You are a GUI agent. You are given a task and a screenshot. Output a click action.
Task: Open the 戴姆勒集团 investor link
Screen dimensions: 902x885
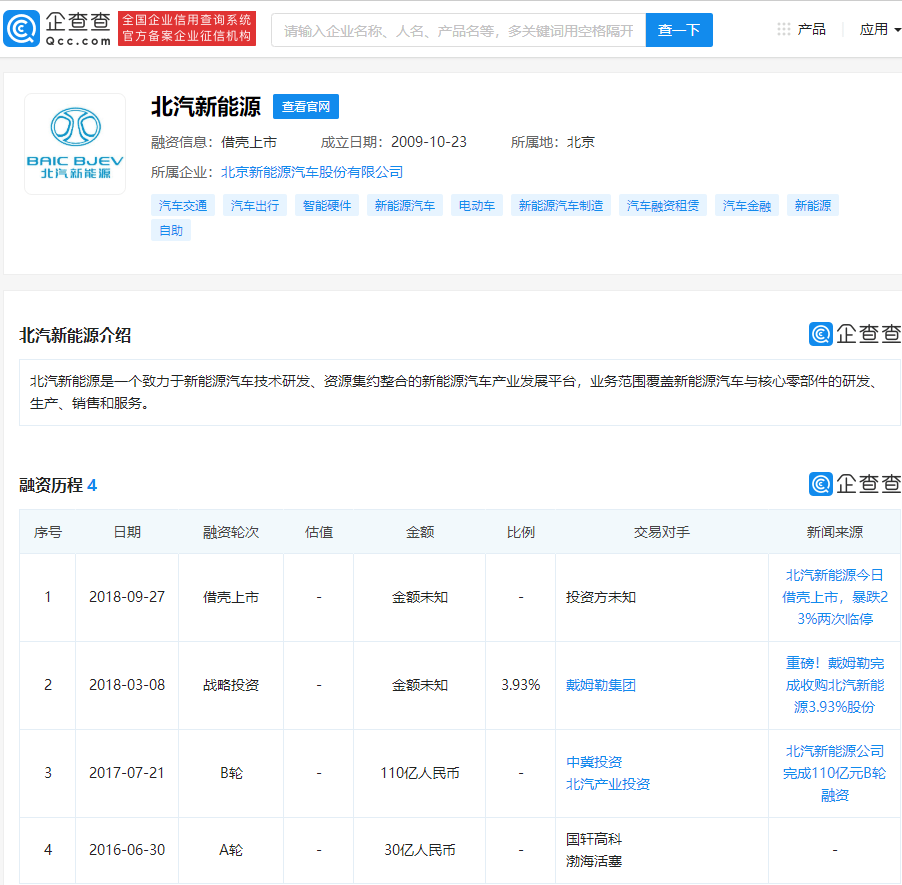[601, 685]
